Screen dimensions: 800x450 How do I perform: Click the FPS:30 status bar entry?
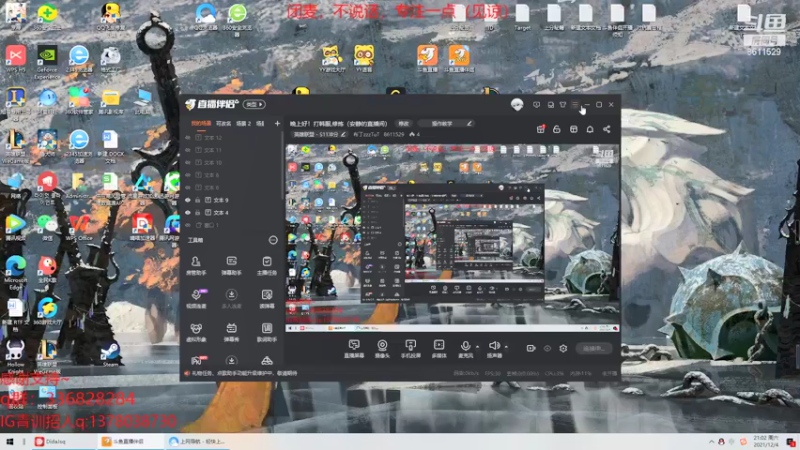coord(492,373)
